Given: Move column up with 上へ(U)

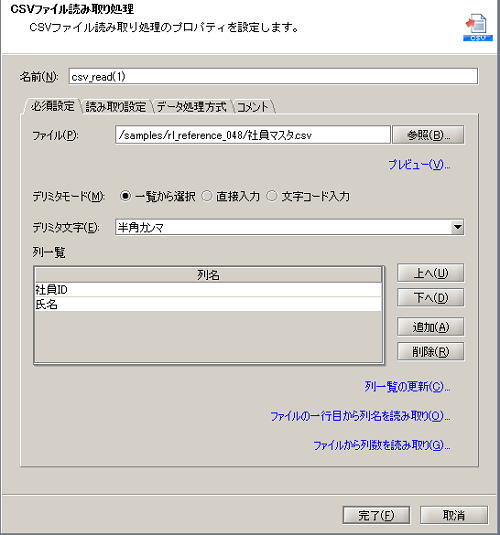Looking at the screenshot, I should tap(430, 273).
